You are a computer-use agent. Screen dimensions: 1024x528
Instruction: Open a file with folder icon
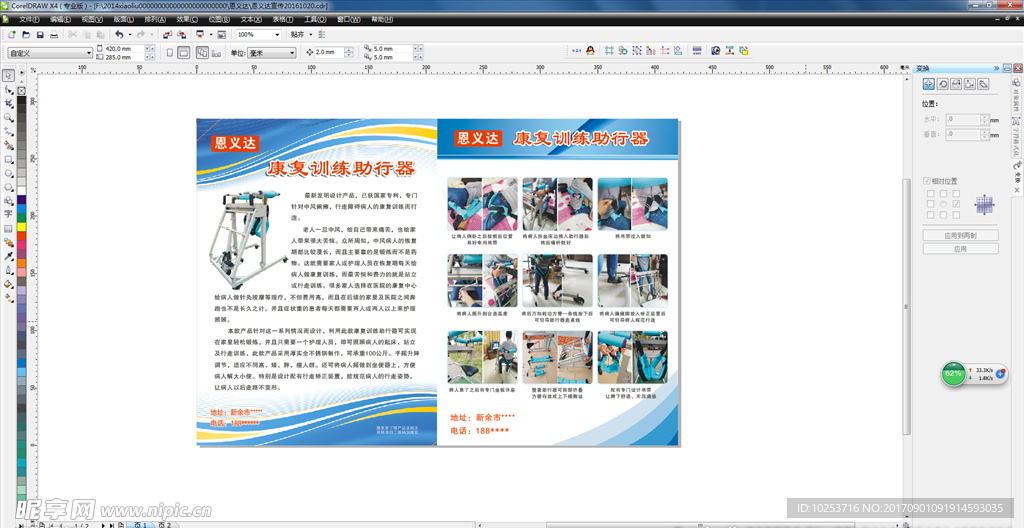[x=26, y=35]
